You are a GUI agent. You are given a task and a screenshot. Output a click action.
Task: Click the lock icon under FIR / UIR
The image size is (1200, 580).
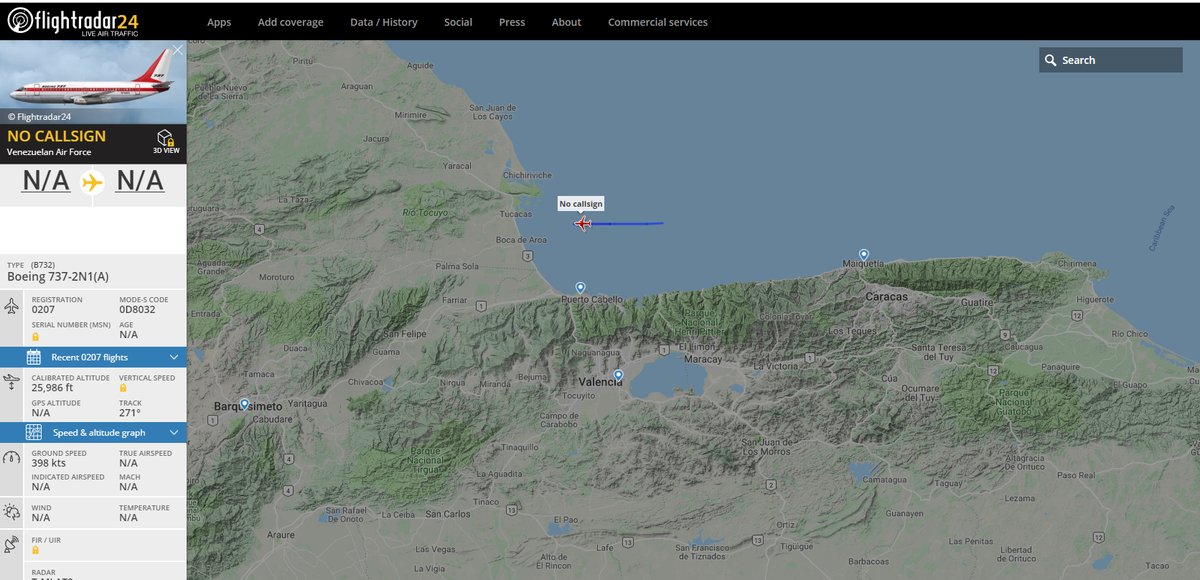[x=36, y=550]
